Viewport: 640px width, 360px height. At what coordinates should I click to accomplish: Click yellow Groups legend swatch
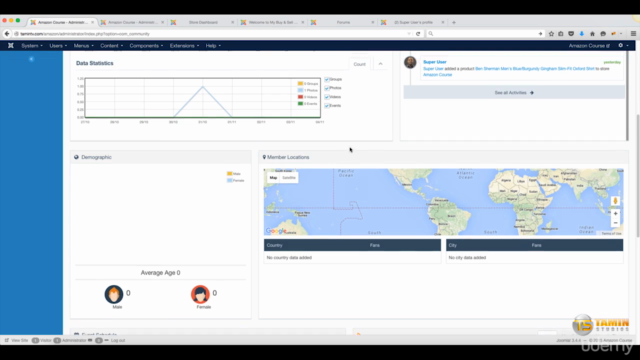(x=300, y=84)
